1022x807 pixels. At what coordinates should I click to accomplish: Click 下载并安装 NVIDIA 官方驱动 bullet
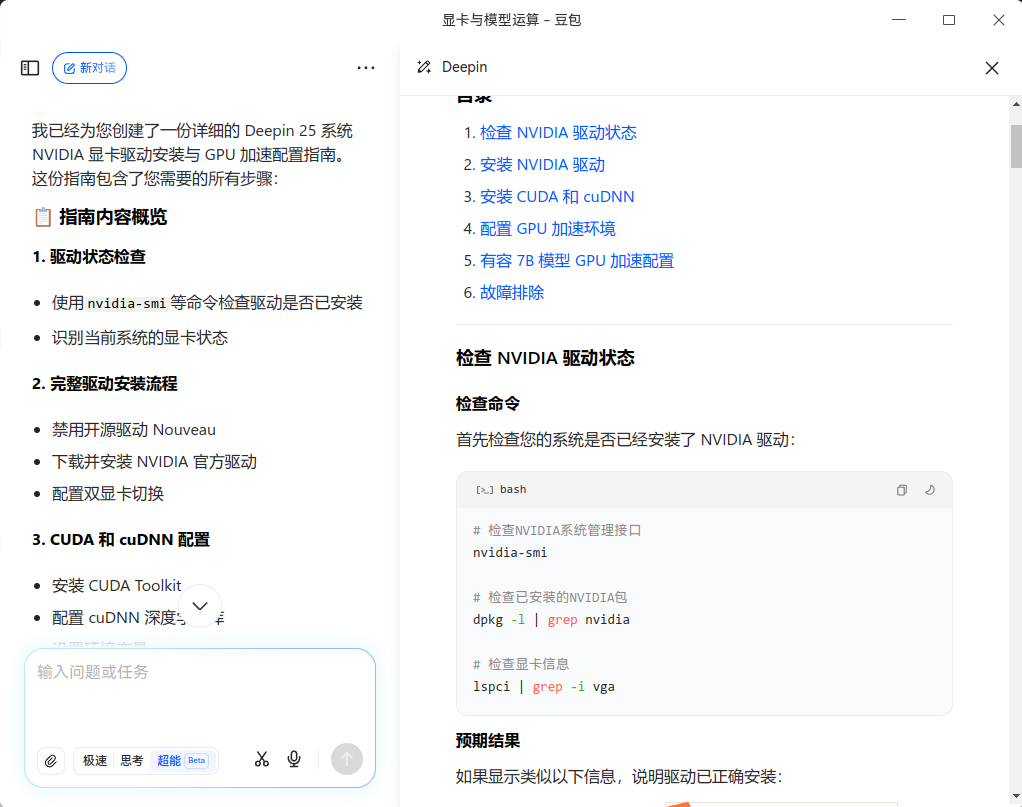click(154, 462)
